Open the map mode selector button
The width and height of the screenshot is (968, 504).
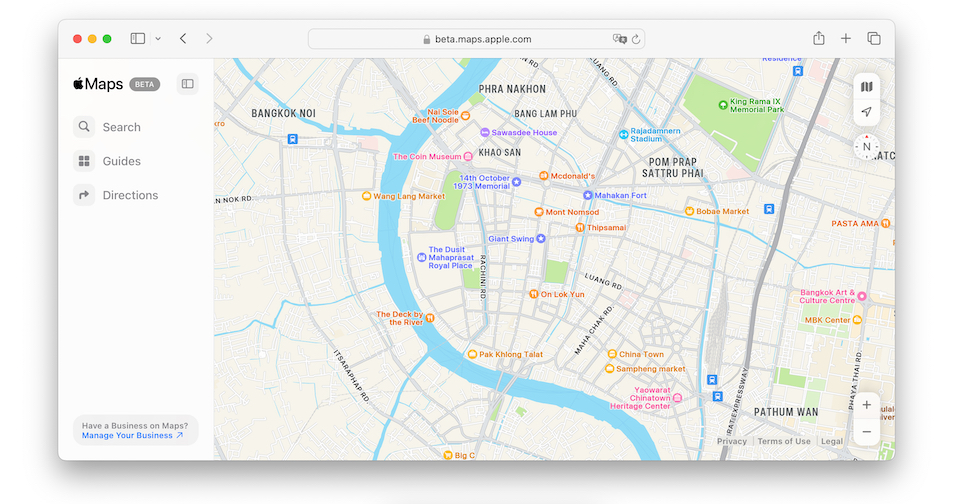point(866,87)
